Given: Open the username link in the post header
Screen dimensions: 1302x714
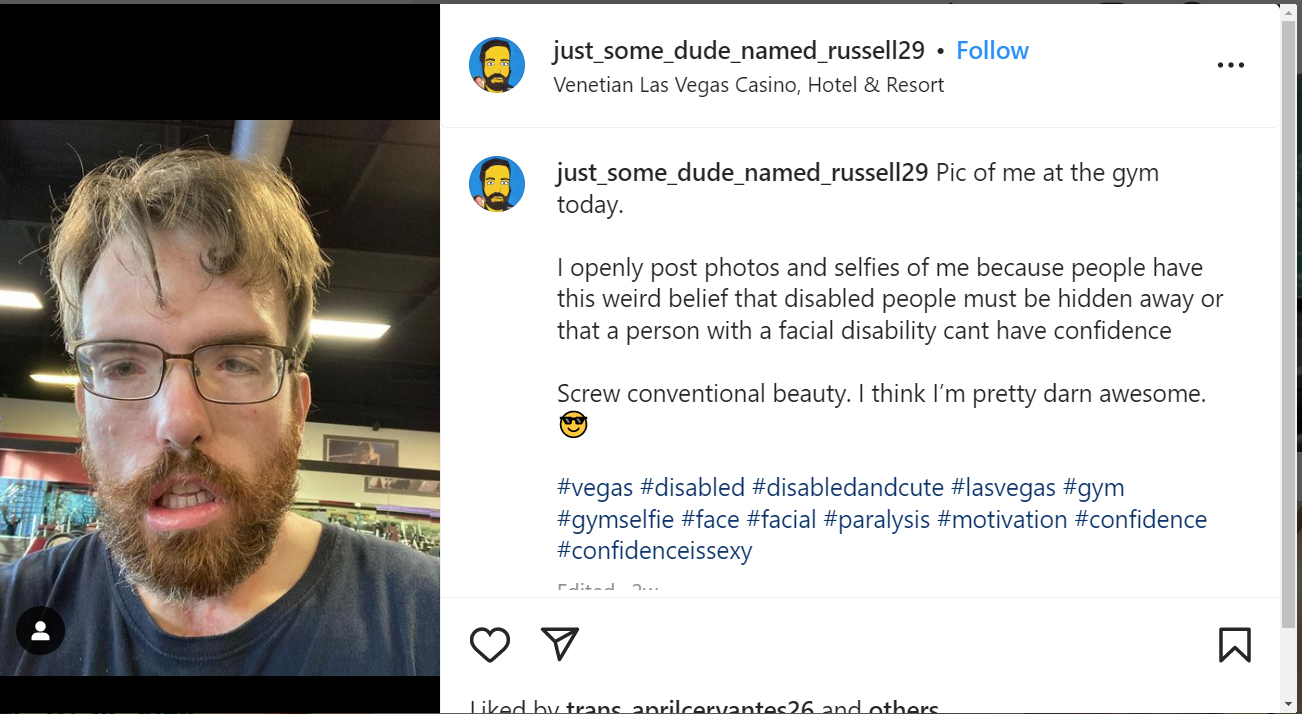Looking at the screenshot, I should click(739, 51).
